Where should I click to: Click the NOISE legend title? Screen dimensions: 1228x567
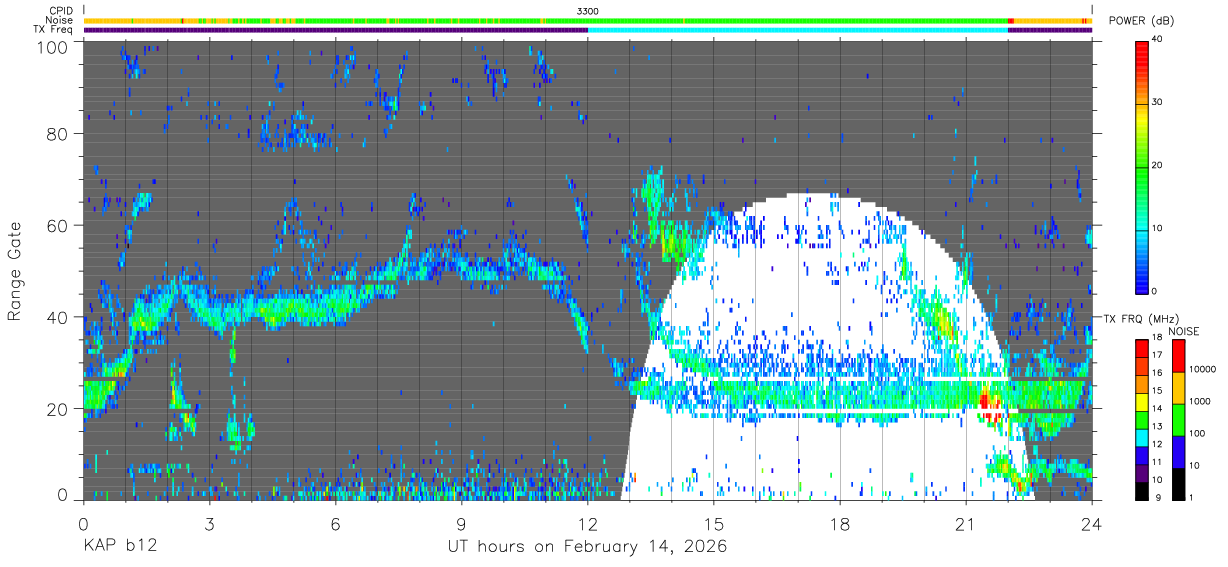pos(1184,331)
